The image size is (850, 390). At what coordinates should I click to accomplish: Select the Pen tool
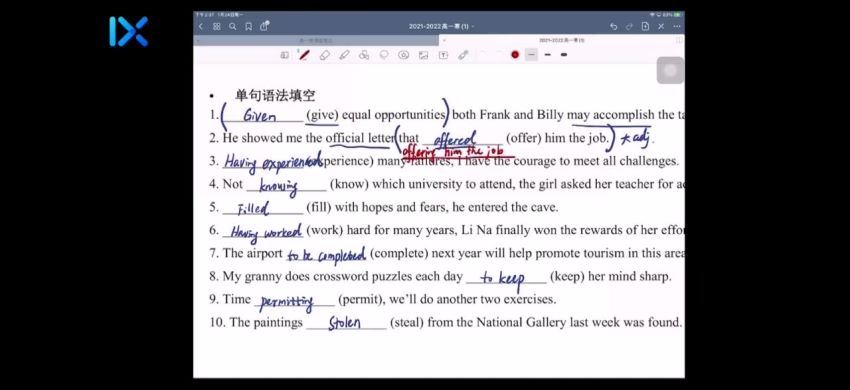(x=305, y=55)
